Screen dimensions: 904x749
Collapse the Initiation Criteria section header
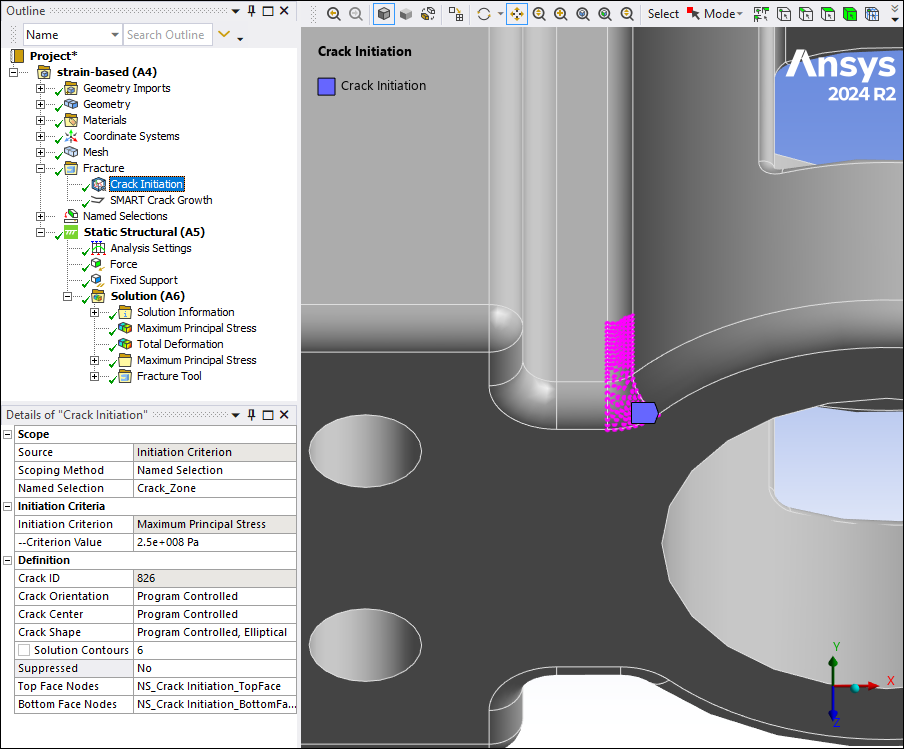9,506
